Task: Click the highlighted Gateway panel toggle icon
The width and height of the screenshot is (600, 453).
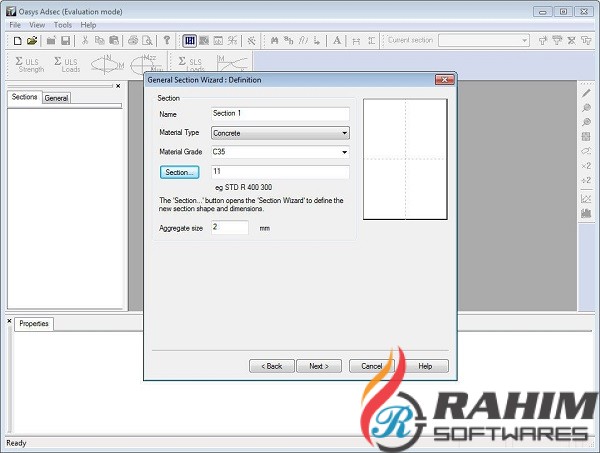Action: click(190, 41)
